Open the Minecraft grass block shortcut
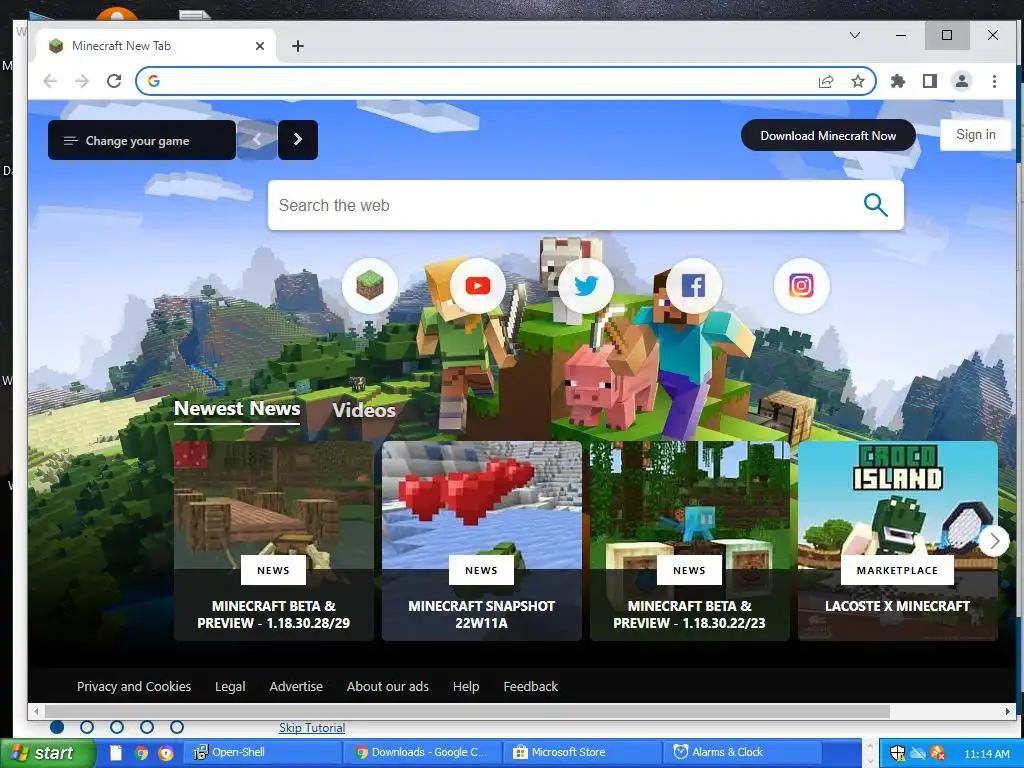 click(x=370, y=285)
